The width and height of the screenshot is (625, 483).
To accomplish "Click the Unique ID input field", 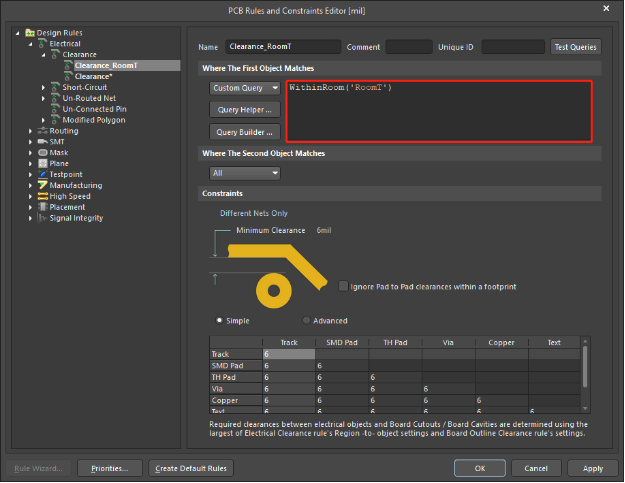I will [x=513, y=47].
